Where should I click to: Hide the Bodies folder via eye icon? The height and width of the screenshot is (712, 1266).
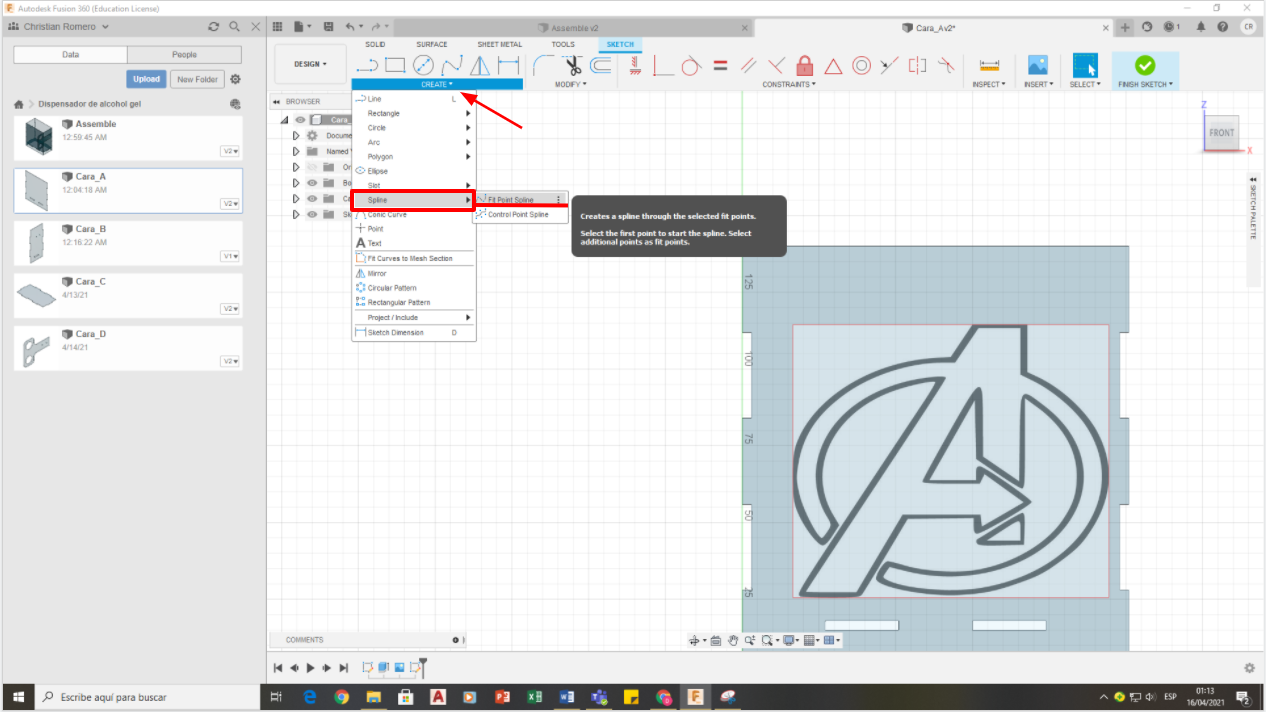(x=312, y=183)
